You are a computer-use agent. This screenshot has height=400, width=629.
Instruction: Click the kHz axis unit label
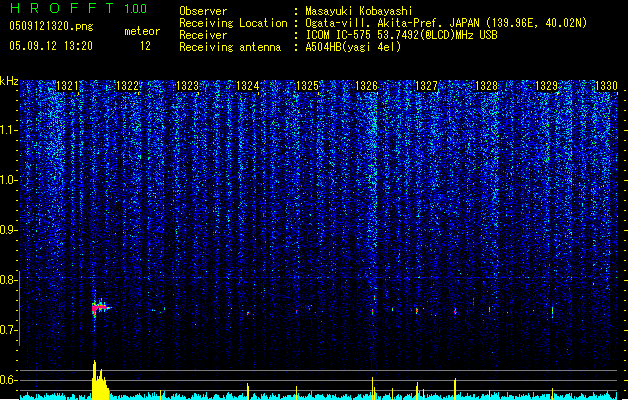pyautogui.click(x=9, y=81)
